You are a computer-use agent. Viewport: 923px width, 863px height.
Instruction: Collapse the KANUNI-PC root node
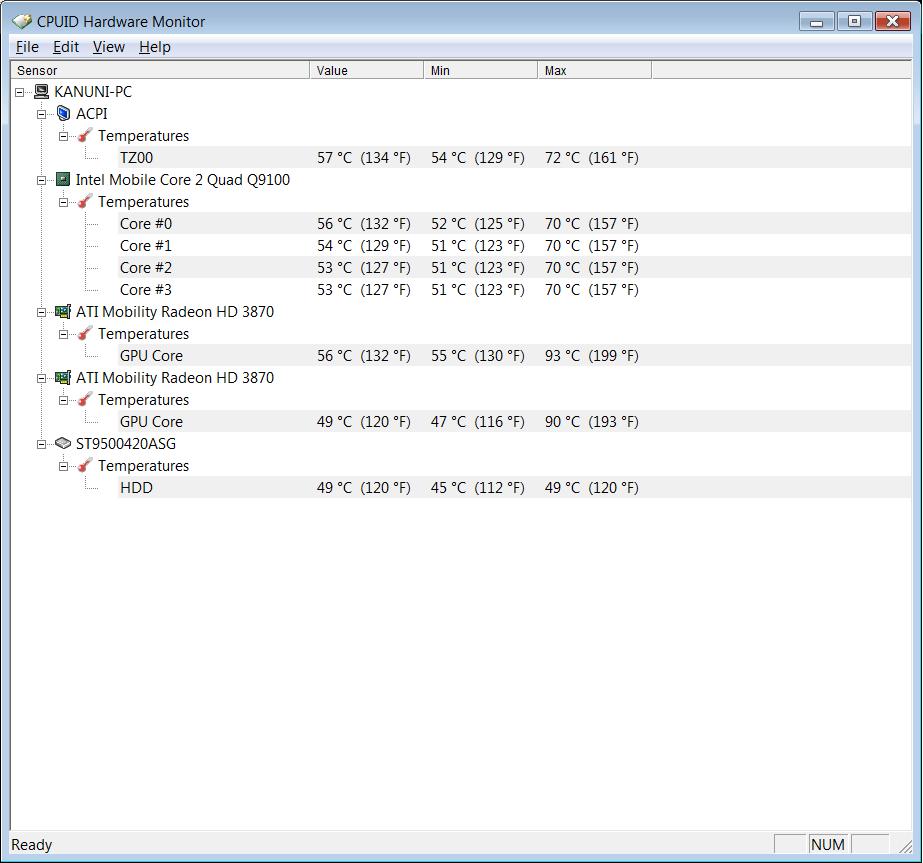tap(19, 92)
